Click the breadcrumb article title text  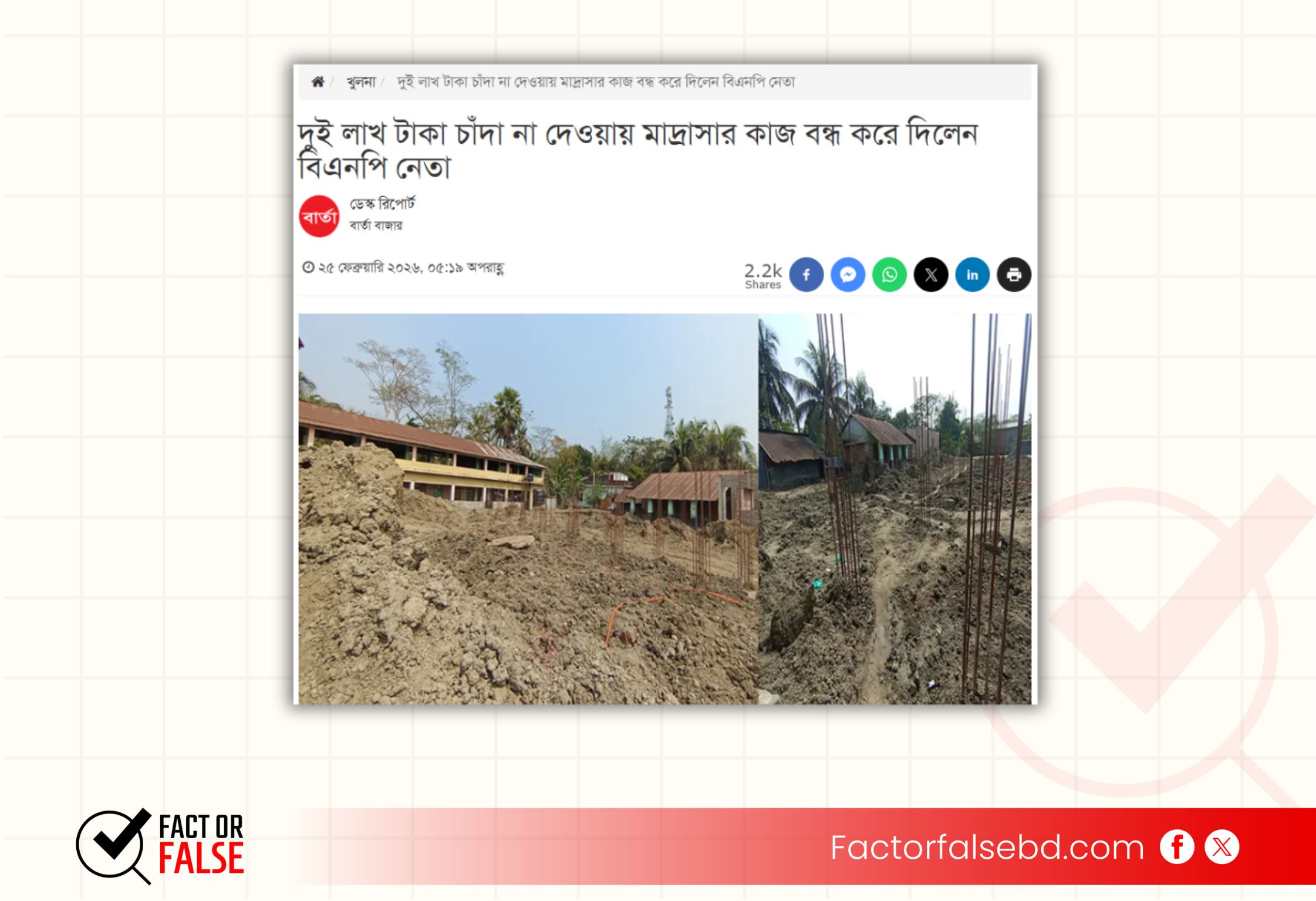pos(596,82)
